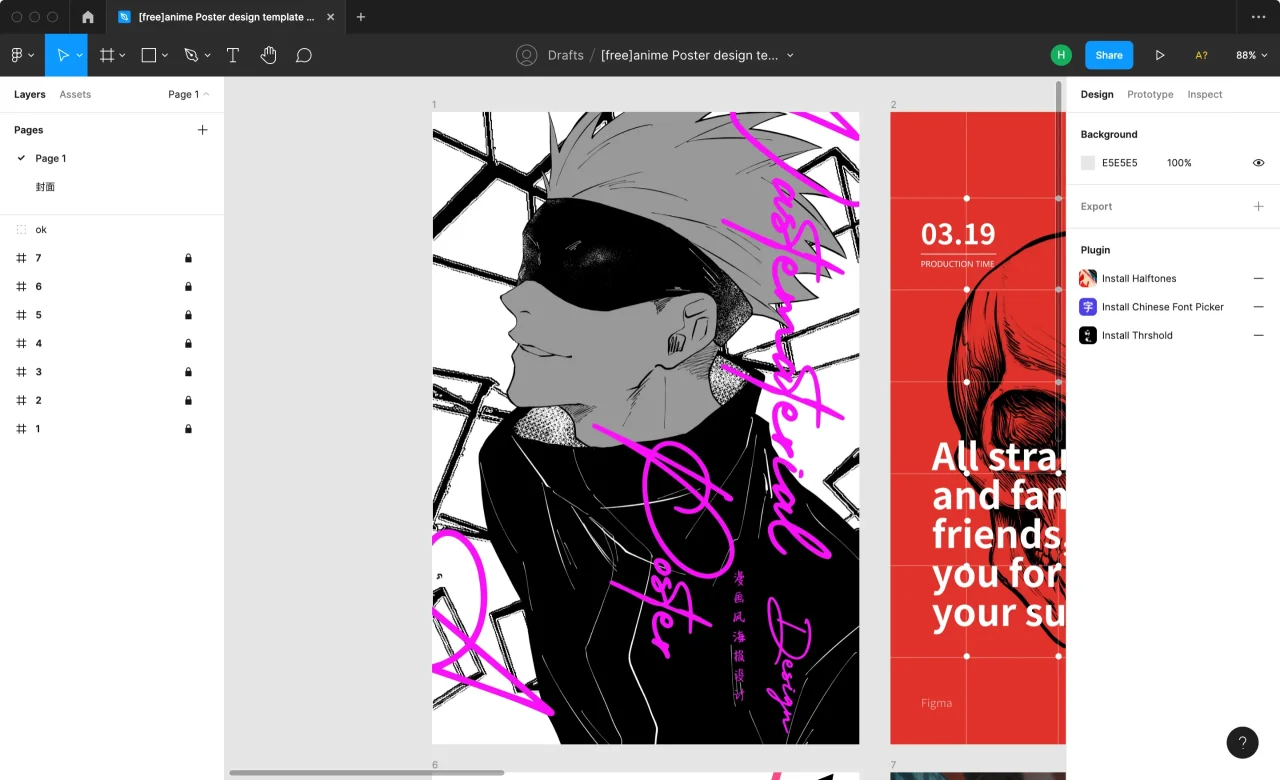The width and height of the screenshot is (1280, 780).
Task: Select the anime character poster frame 1
Action: (x=645, y=428)
